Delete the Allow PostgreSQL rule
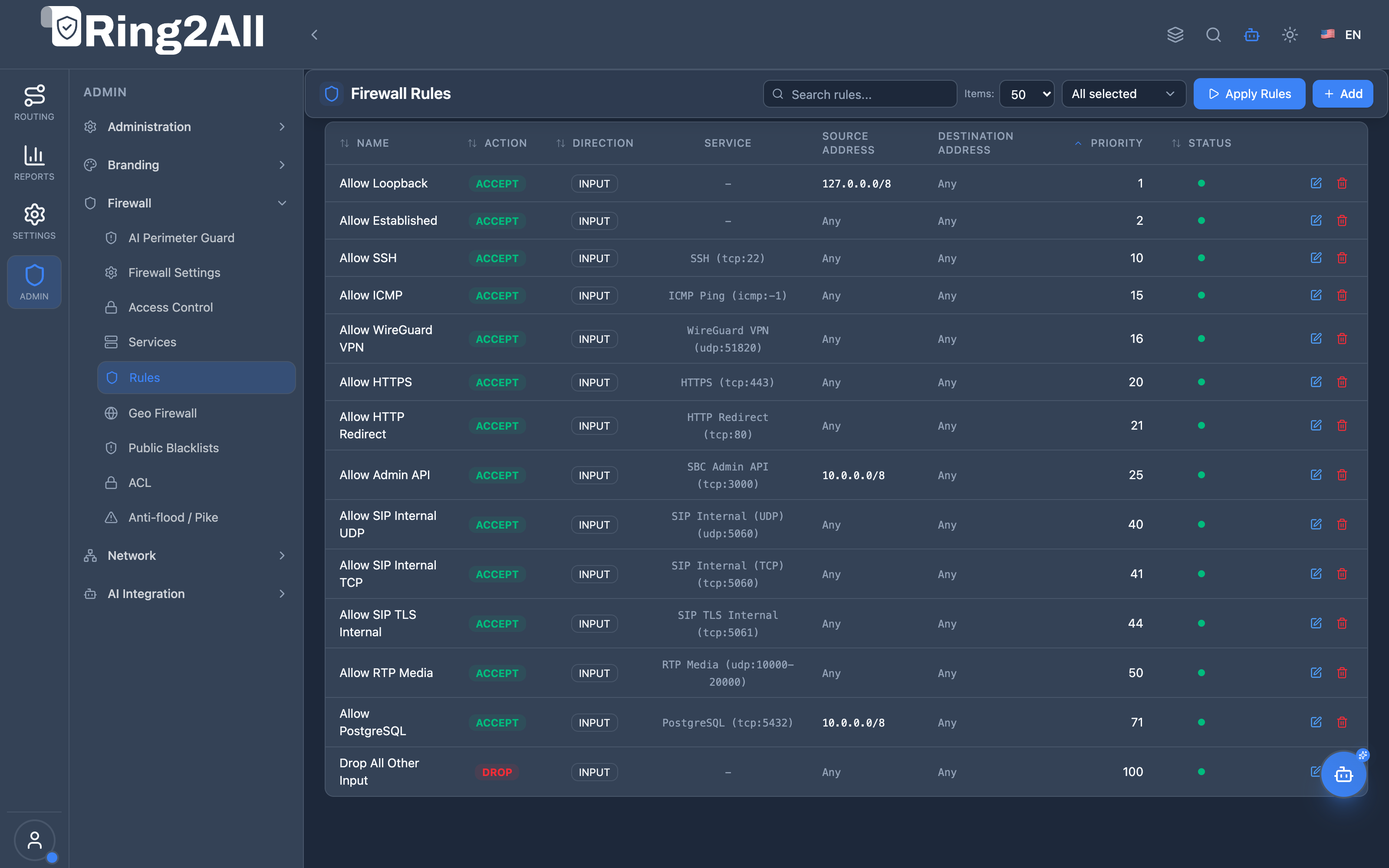The width and height of the screenshot is (1389, 868). click(1342, 722)
